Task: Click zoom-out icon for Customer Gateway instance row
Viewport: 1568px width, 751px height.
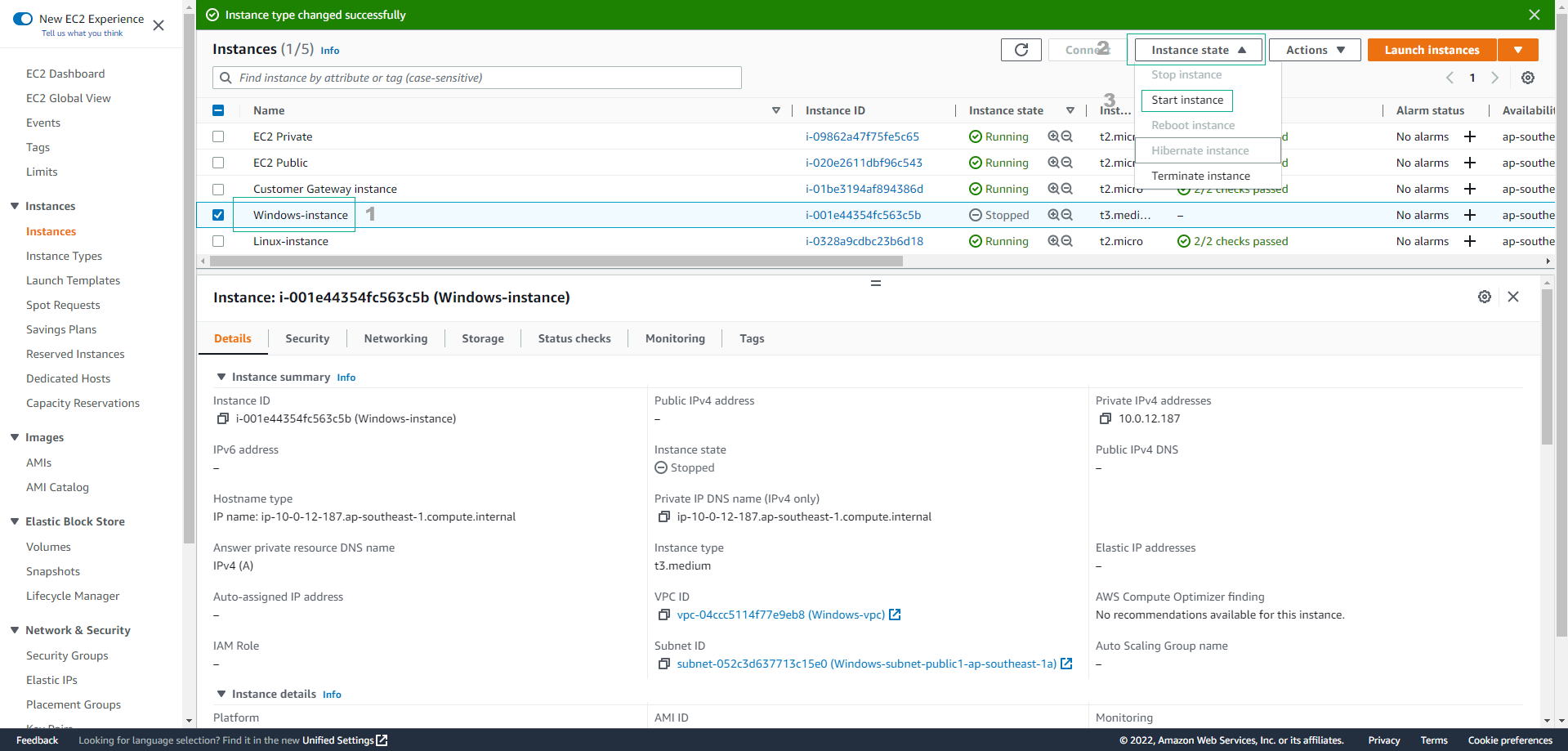Action: click(1066, 189)
